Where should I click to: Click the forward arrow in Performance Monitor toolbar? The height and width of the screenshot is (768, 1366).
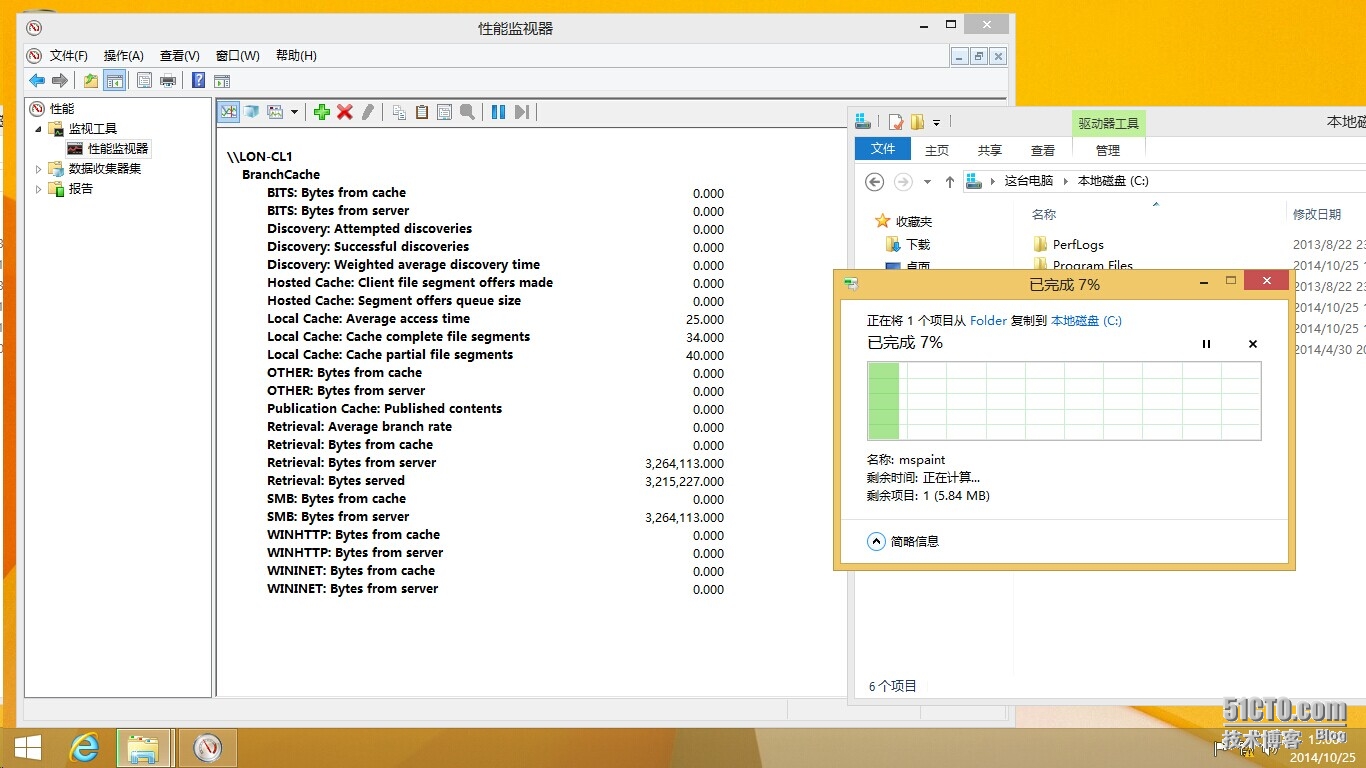pyautogui.click(x=60, y=81)
